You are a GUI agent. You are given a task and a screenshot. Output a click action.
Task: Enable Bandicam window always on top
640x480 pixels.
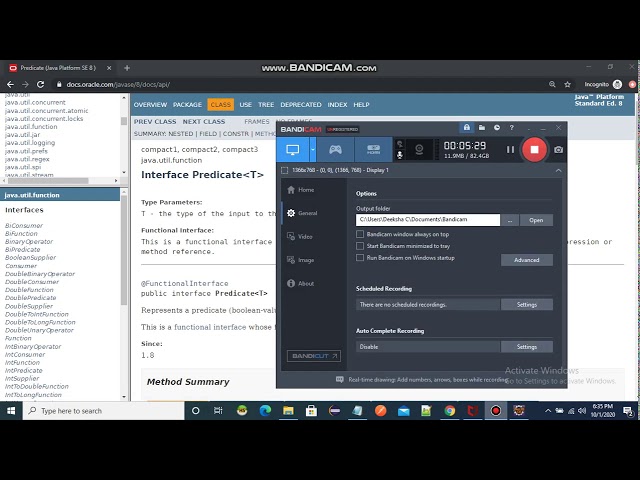click(x=360, y=234)
